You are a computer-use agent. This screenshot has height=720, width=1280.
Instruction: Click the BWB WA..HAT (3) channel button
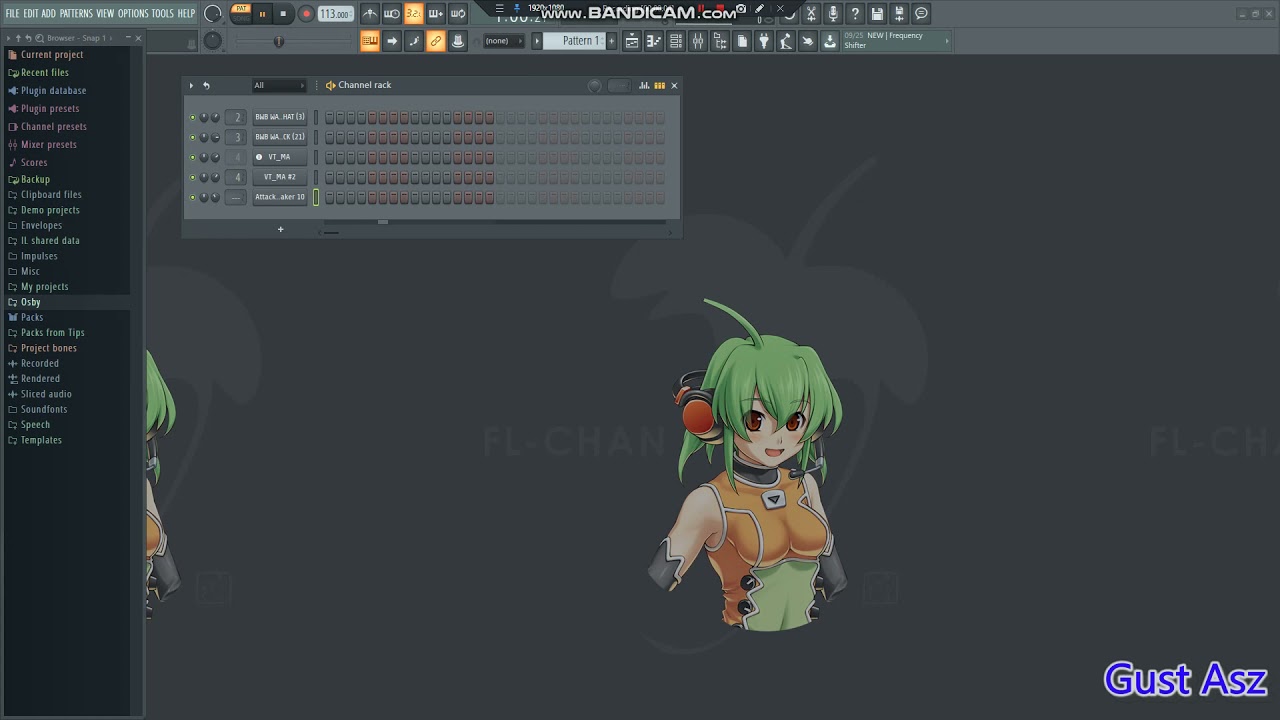click(280, 117)
